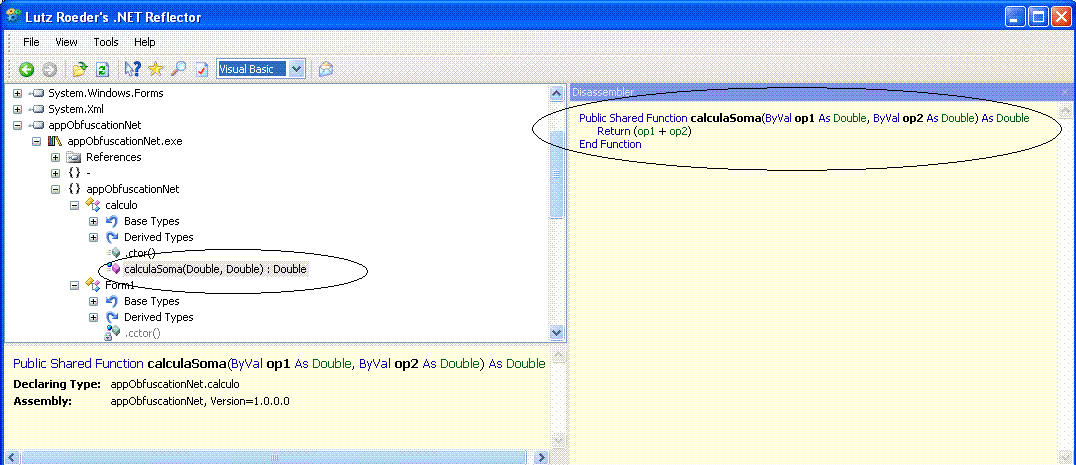The width and height of the screenshot is (1076, 465).
Task: Click the assembly version text Version=1.0.0.0
Action: (x=250, y=401)
